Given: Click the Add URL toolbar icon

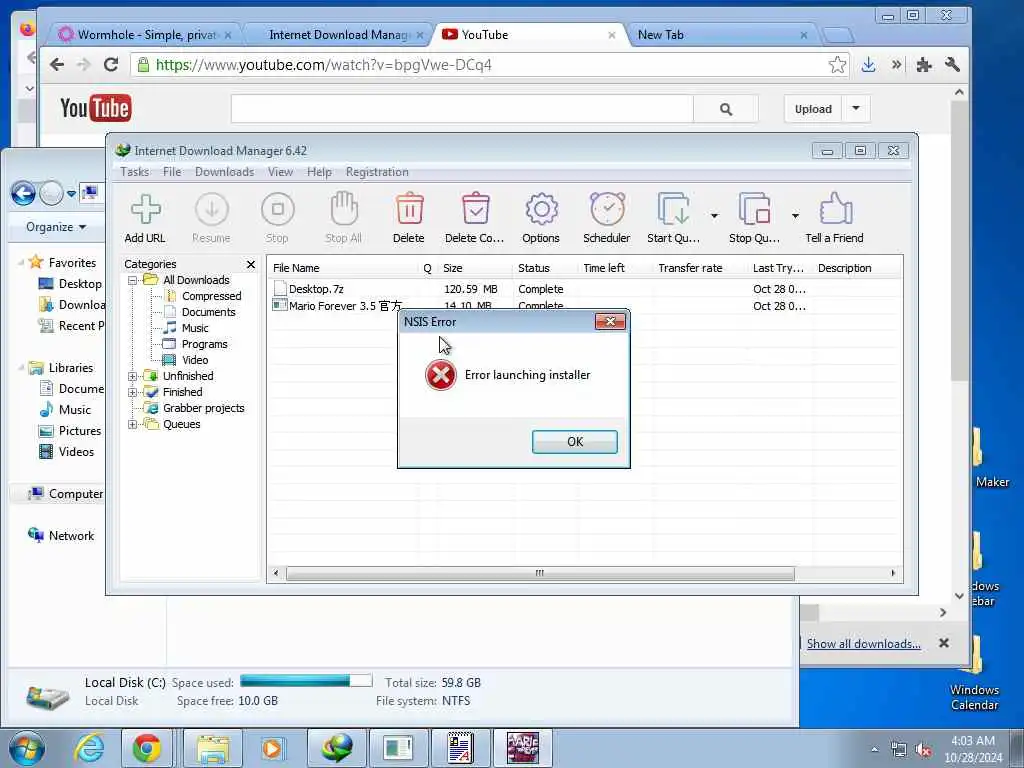Looking at the screenshot, I should pyautogui.click(x=146, y=210).
